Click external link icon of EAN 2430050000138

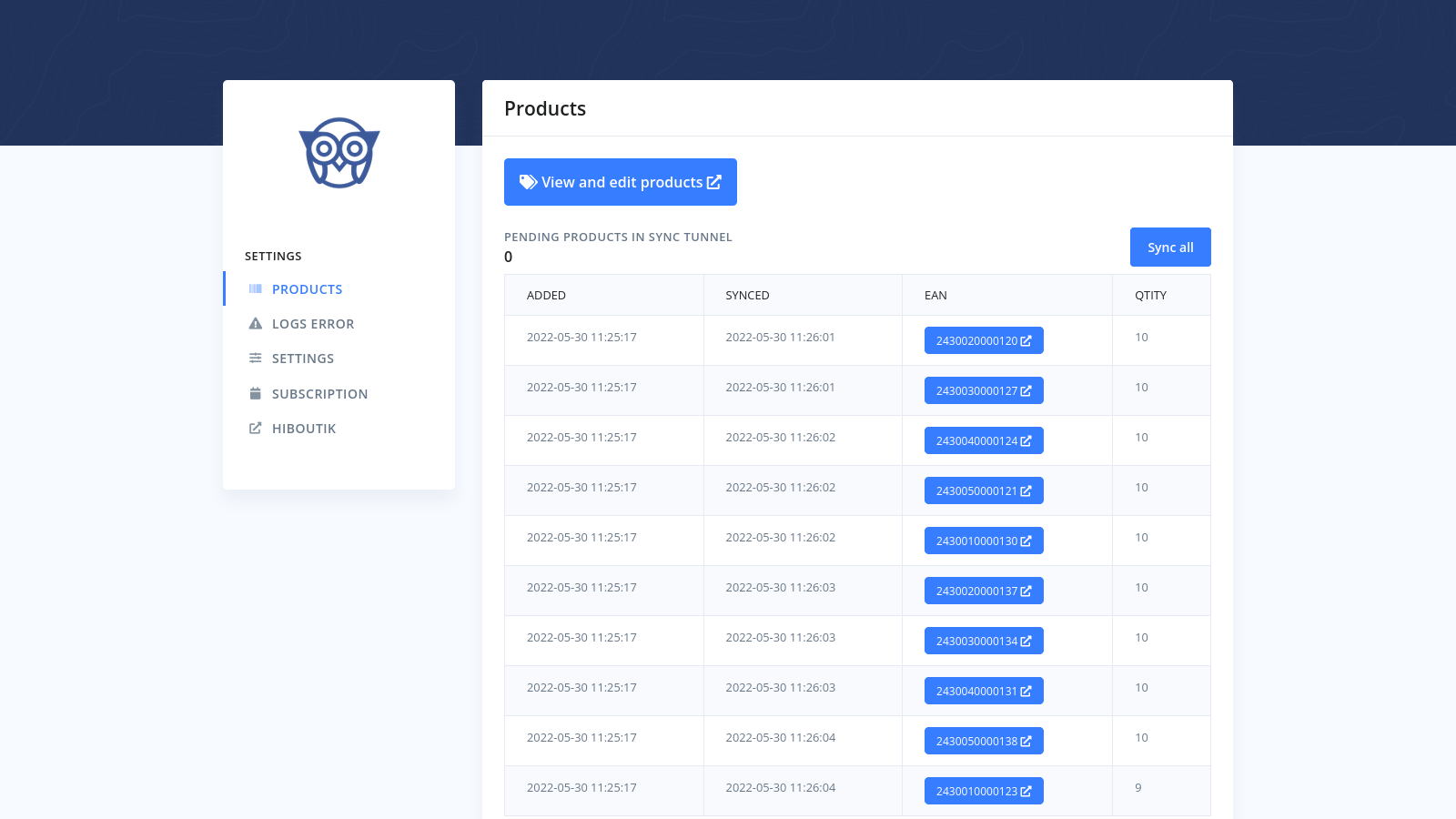coord(1026,741)
